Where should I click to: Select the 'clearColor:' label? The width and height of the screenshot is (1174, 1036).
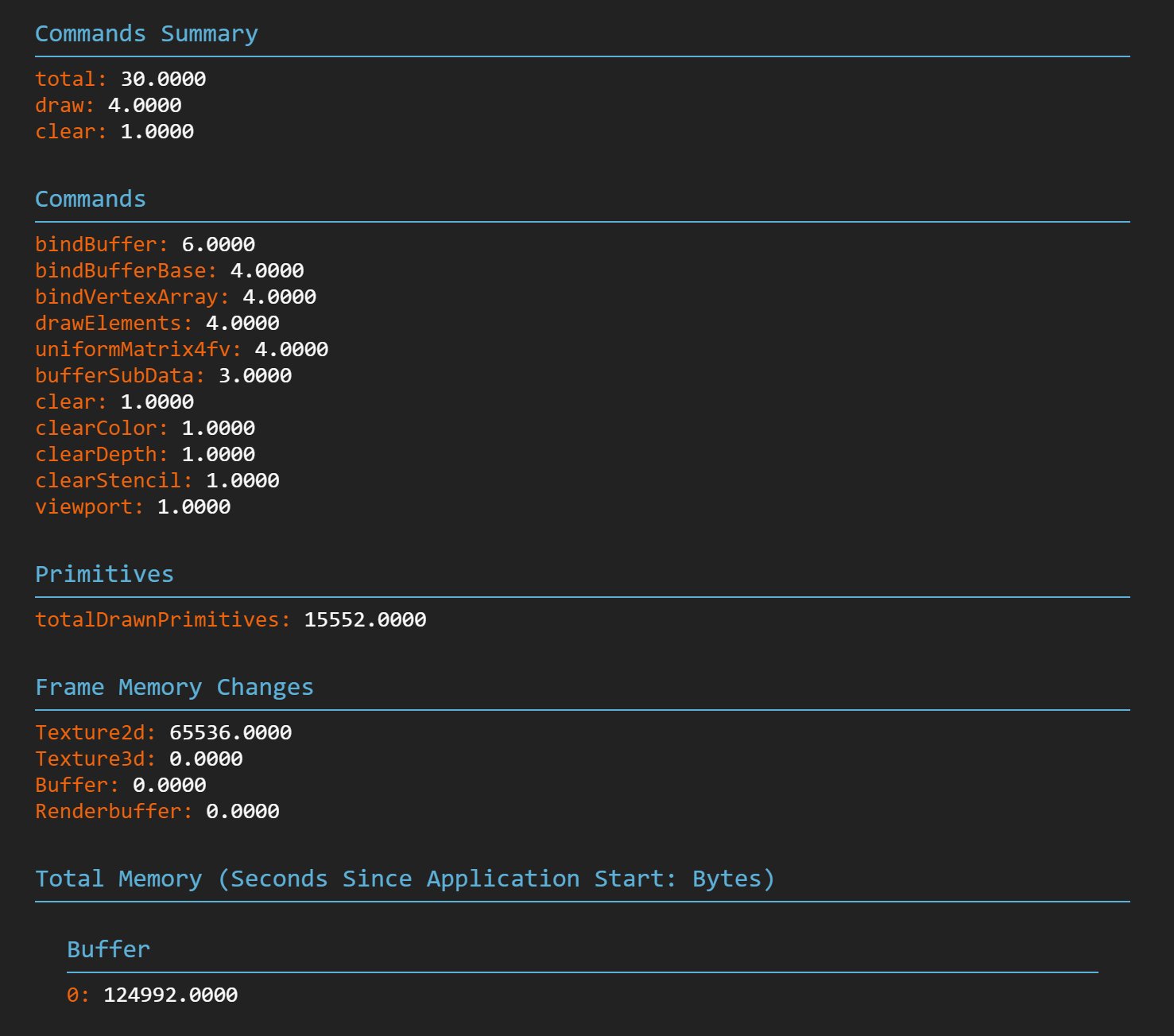(x=102, y=429)
